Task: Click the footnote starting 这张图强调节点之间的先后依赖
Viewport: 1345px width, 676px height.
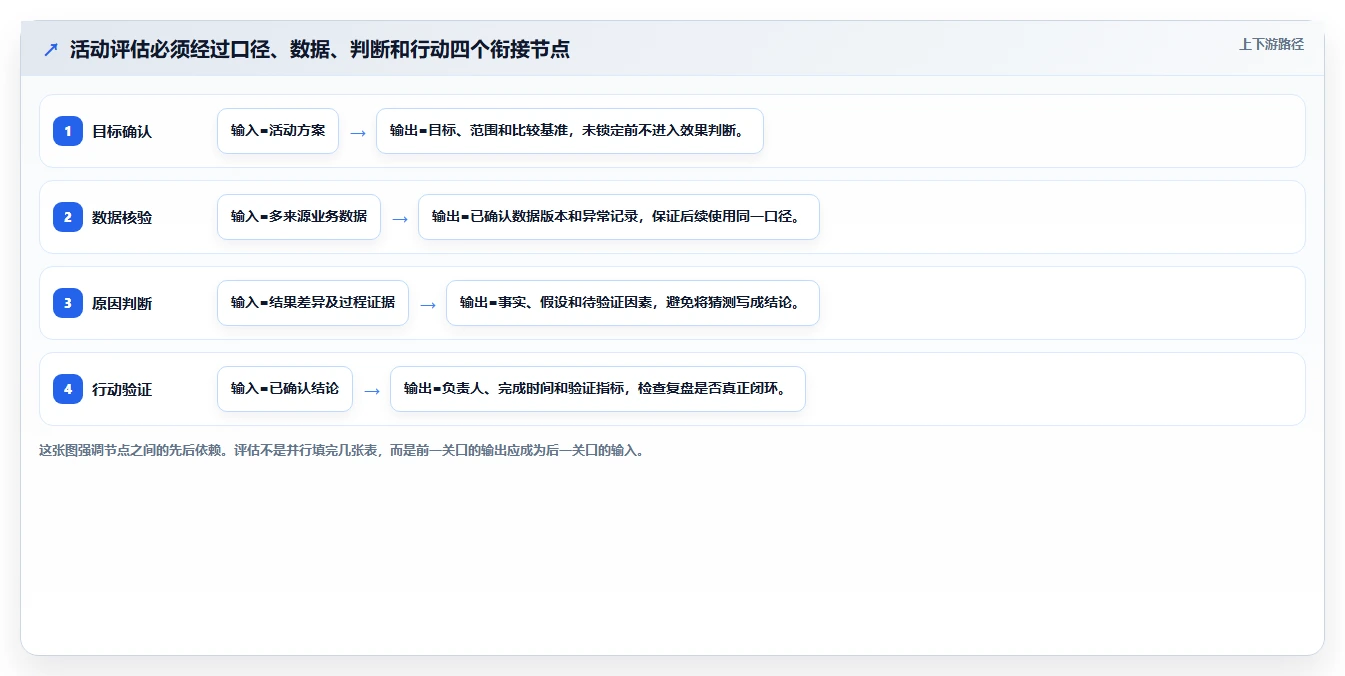Action: 342,450
